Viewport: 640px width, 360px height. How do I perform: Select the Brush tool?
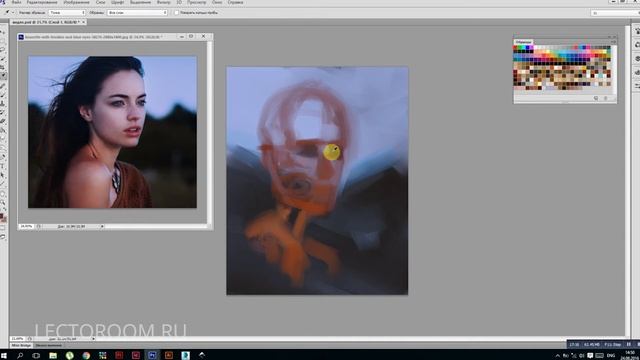[x=3, y=95]
